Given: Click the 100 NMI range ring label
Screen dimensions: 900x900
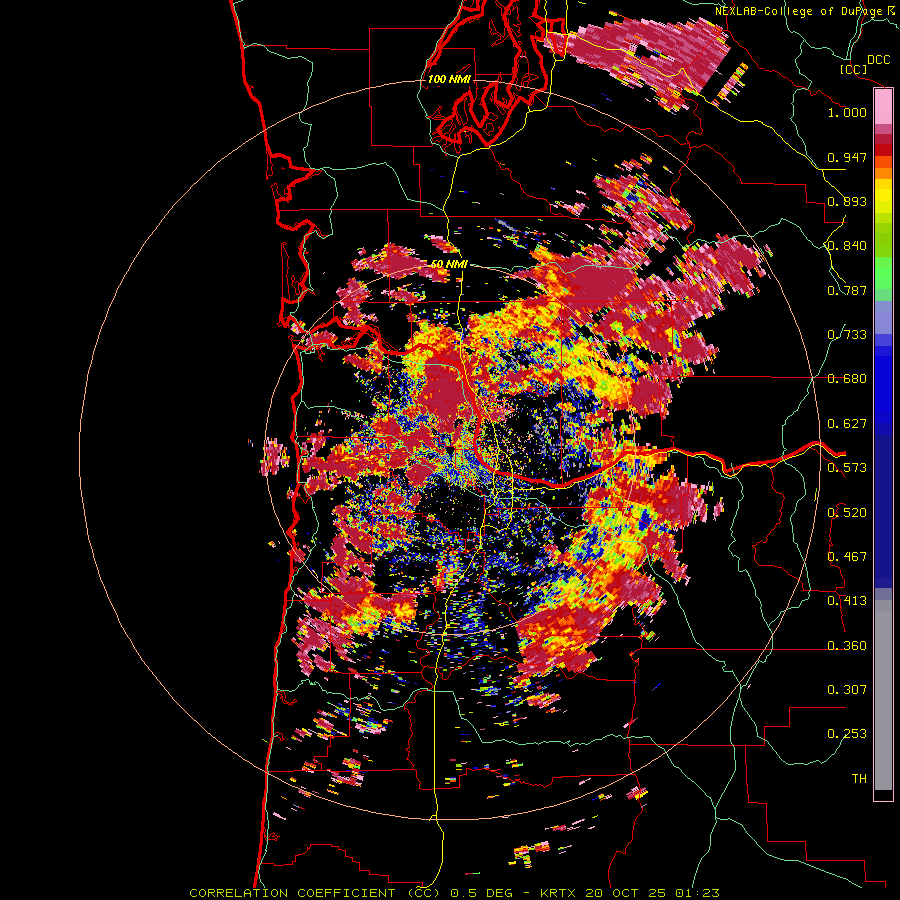Looking at the screenshot, I should point(449,79).
